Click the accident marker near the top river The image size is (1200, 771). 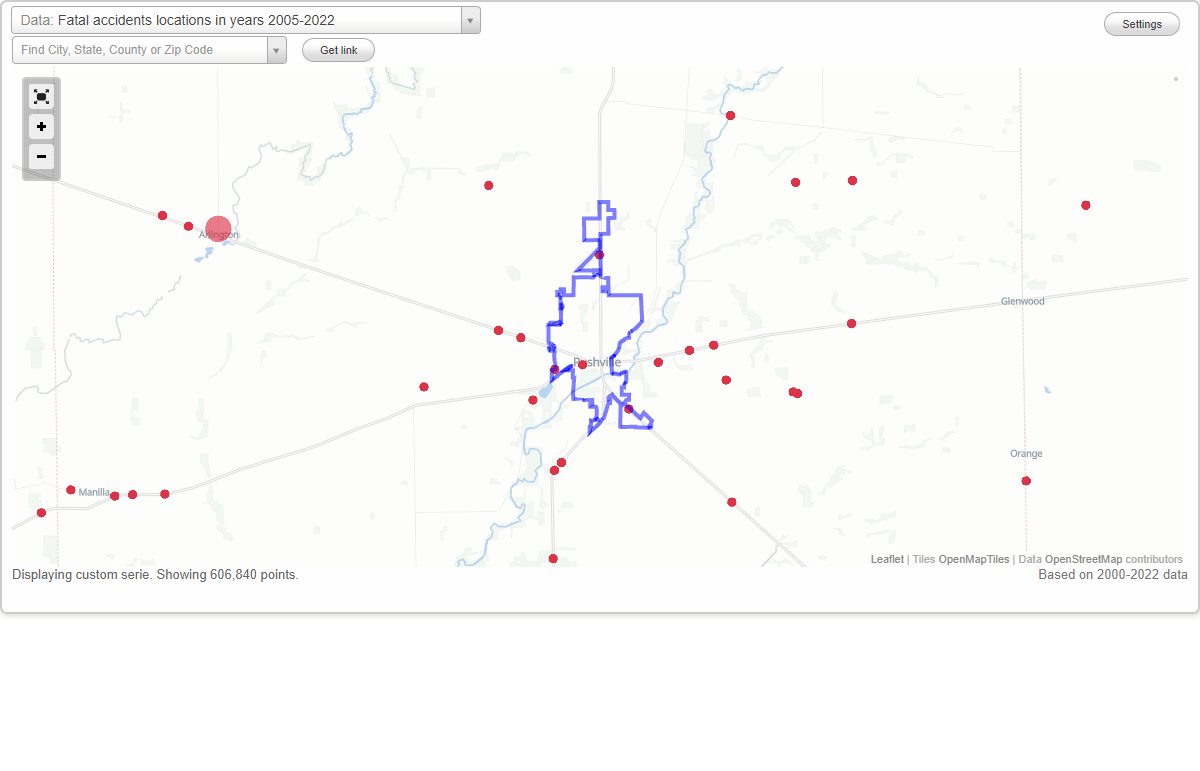click(730, 115)
